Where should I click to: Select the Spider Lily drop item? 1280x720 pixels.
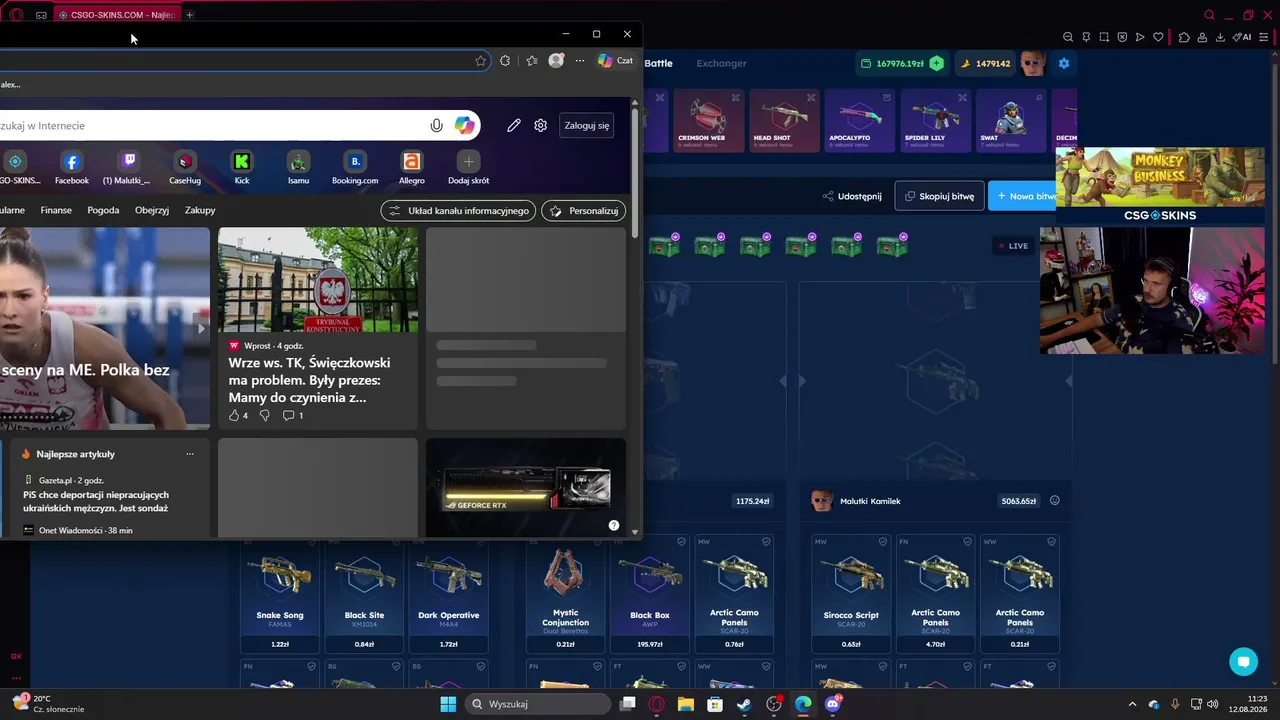tap(935, 120)
